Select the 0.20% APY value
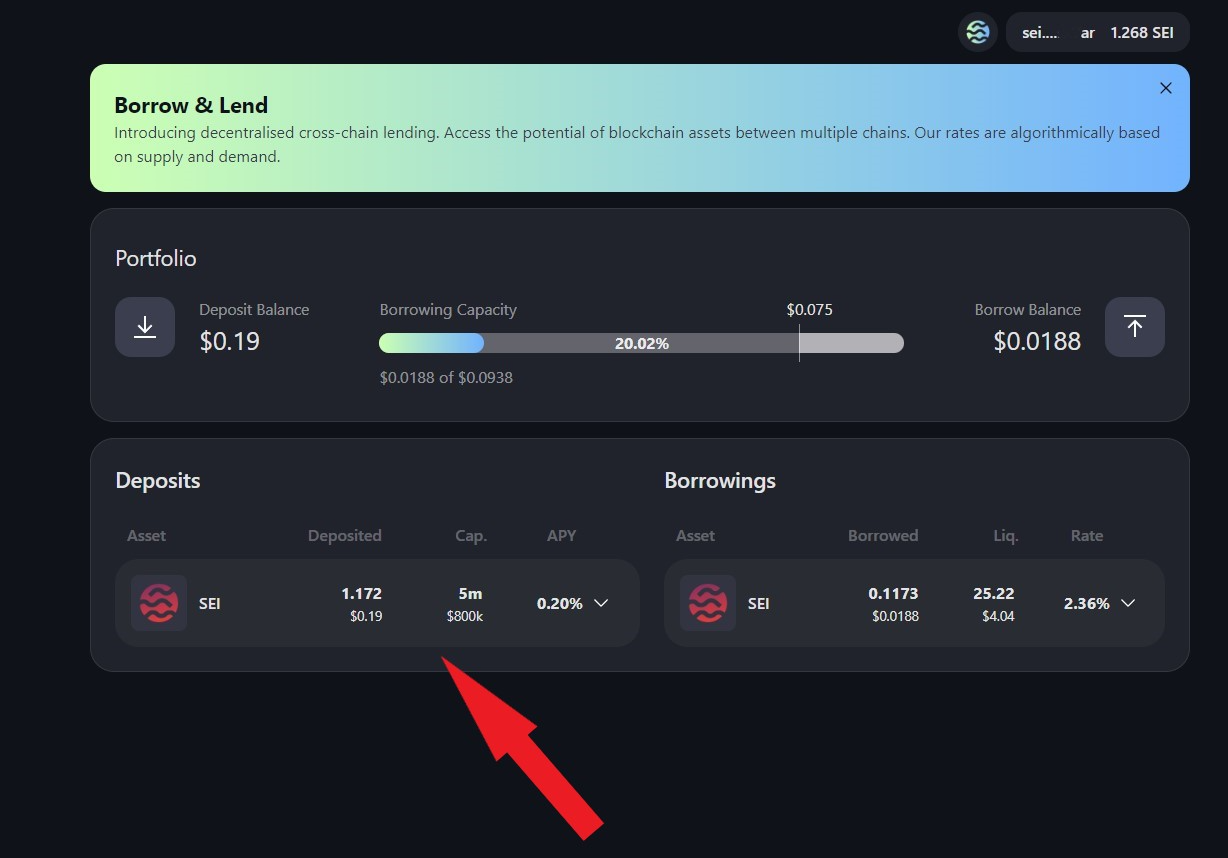1228x858 pixels. [559, 604]
